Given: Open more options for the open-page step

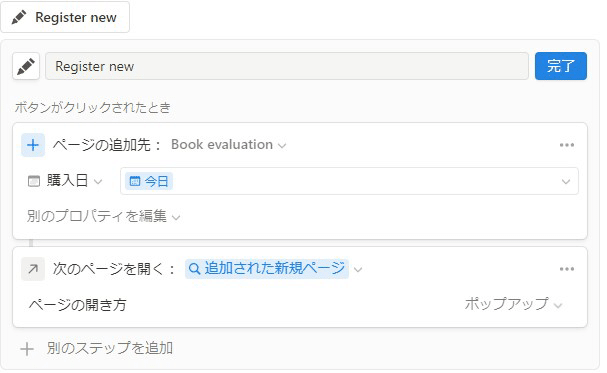Looking at the screenshot, I should [567, 269].
